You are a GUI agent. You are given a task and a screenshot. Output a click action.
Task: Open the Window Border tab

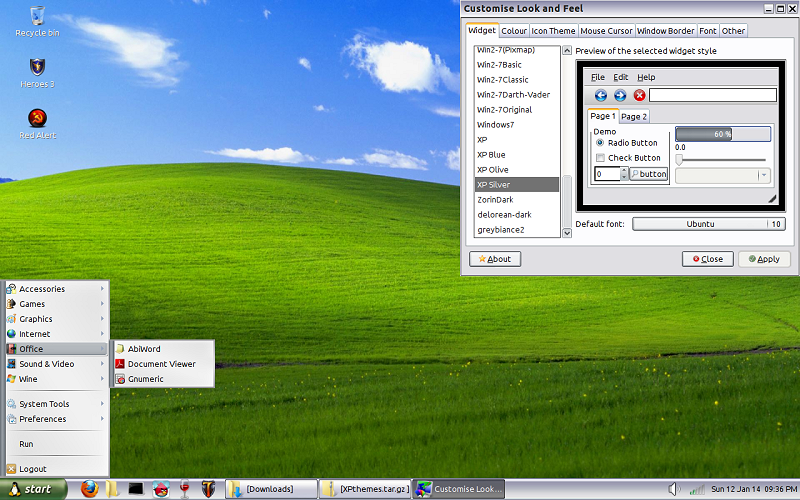pos(665,31)
